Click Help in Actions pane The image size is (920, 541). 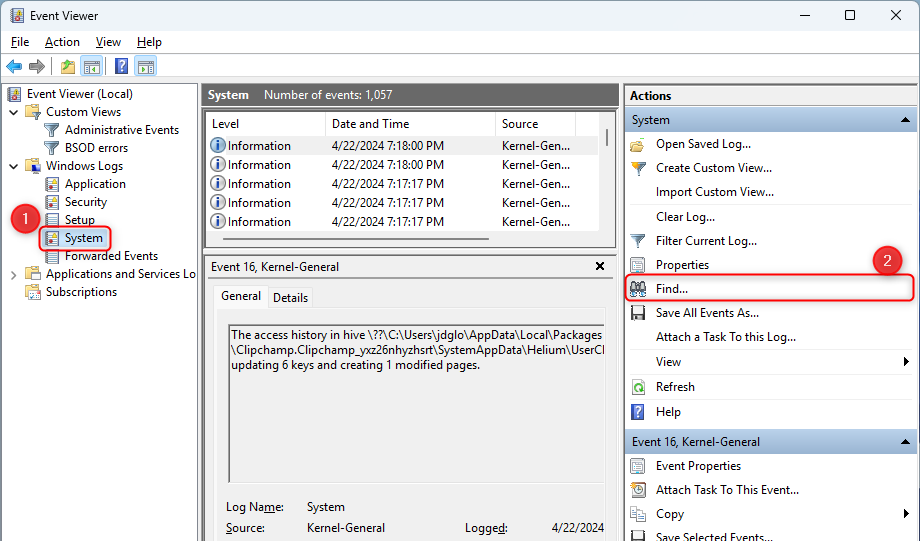tap(668, 412)
